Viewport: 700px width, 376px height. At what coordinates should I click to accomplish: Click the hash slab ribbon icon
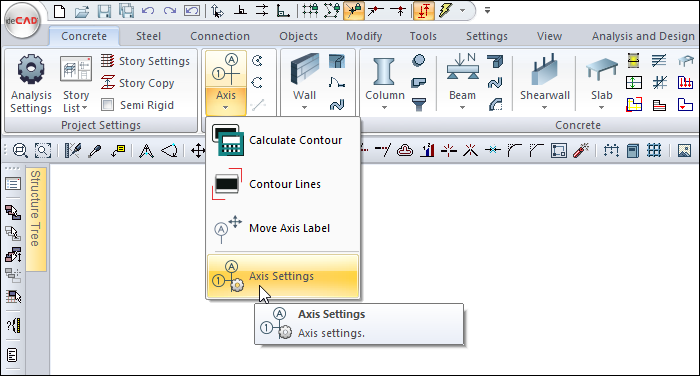tap(659, 83)
